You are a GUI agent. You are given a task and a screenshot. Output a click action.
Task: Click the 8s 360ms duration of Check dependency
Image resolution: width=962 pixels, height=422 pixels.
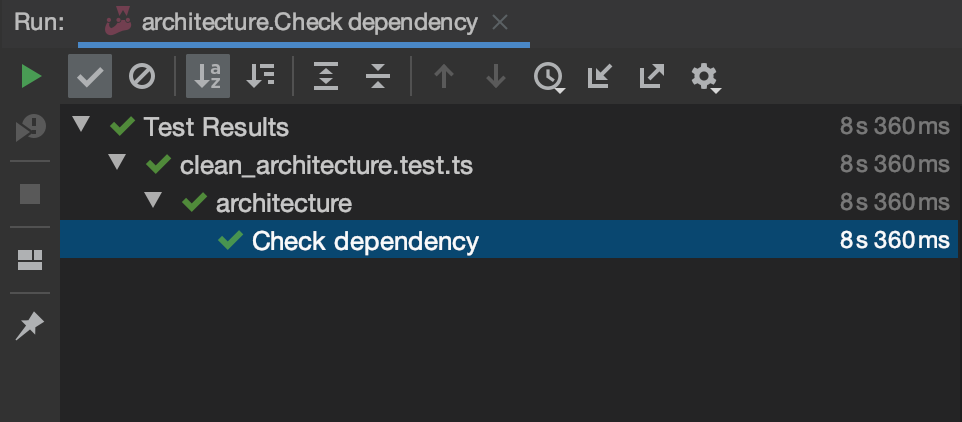pos(895,240)
